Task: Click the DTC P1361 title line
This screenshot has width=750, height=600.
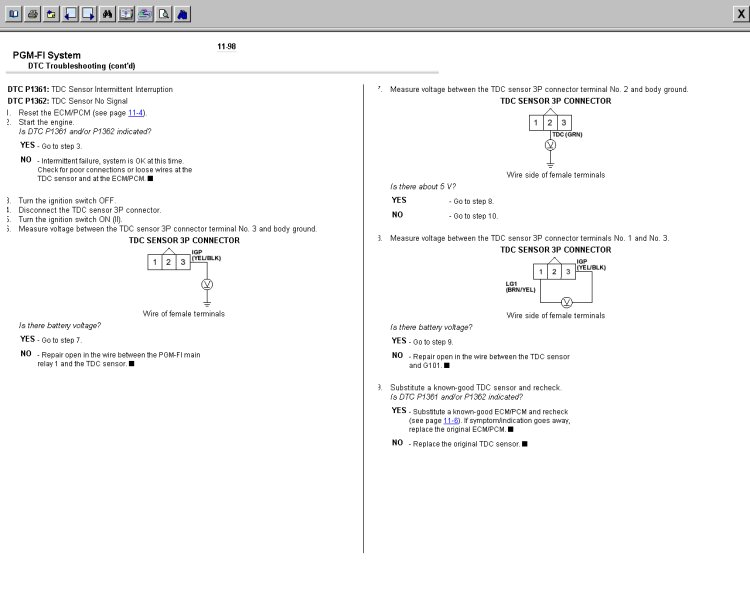Action: click(x=90, y=89)
